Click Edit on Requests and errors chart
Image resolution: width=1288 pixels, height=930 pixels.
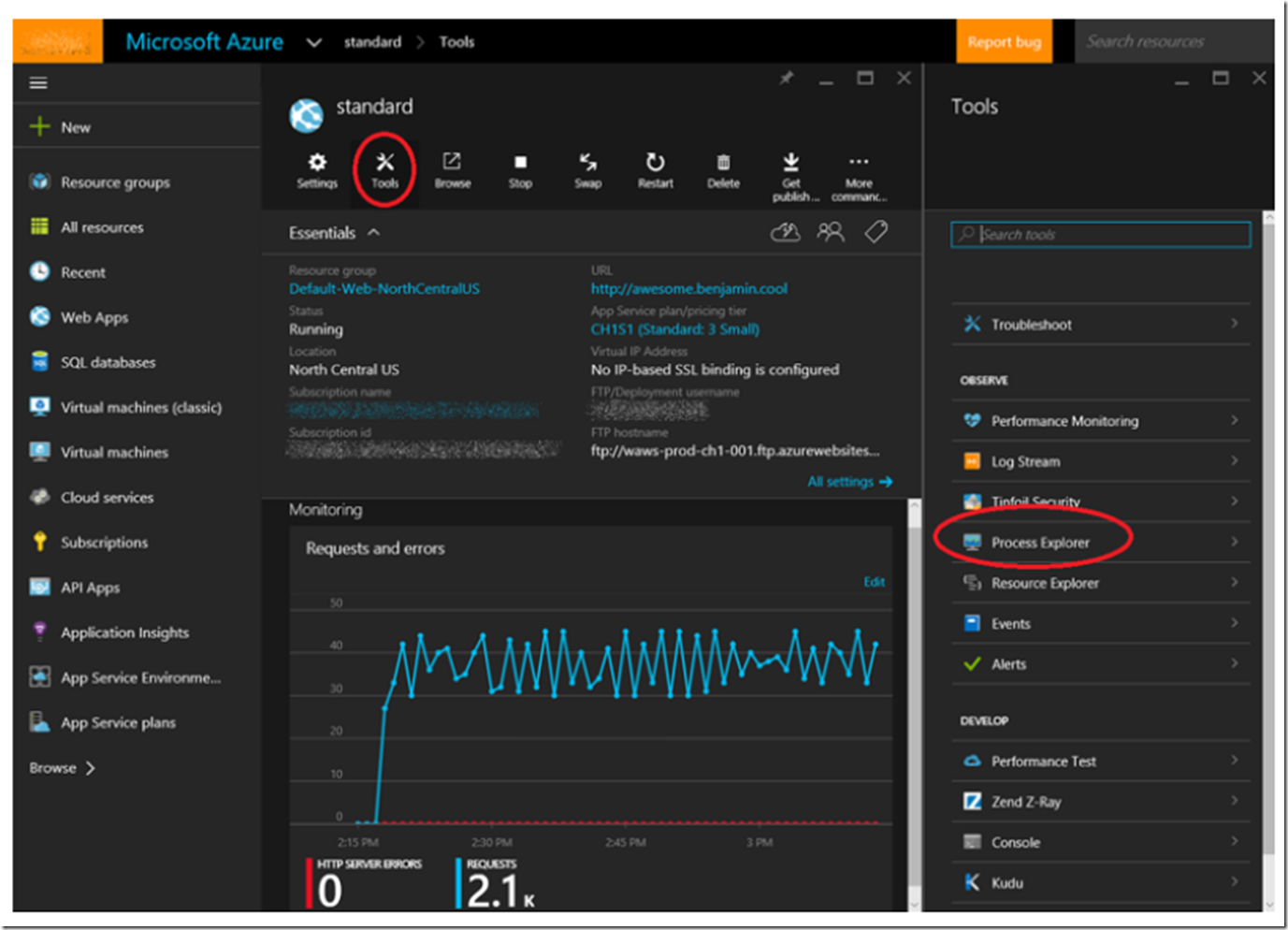(874, 582)
